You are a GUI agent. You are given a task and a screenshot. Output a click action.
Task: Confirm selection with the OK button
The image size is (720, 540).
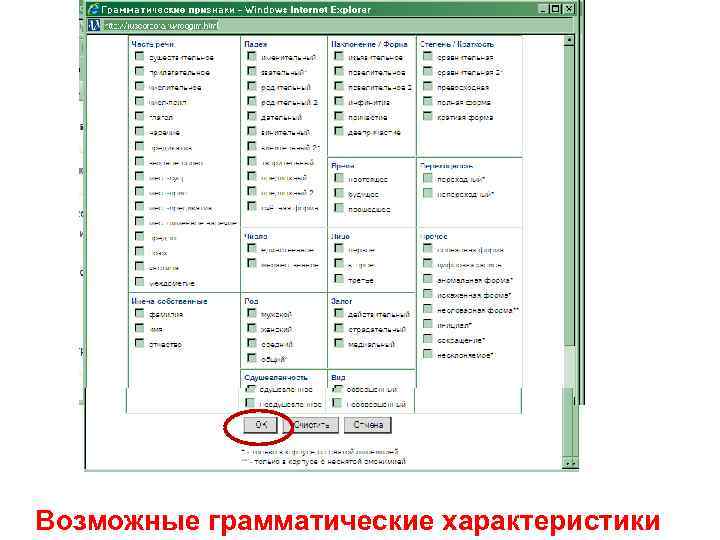pos(260,425)
